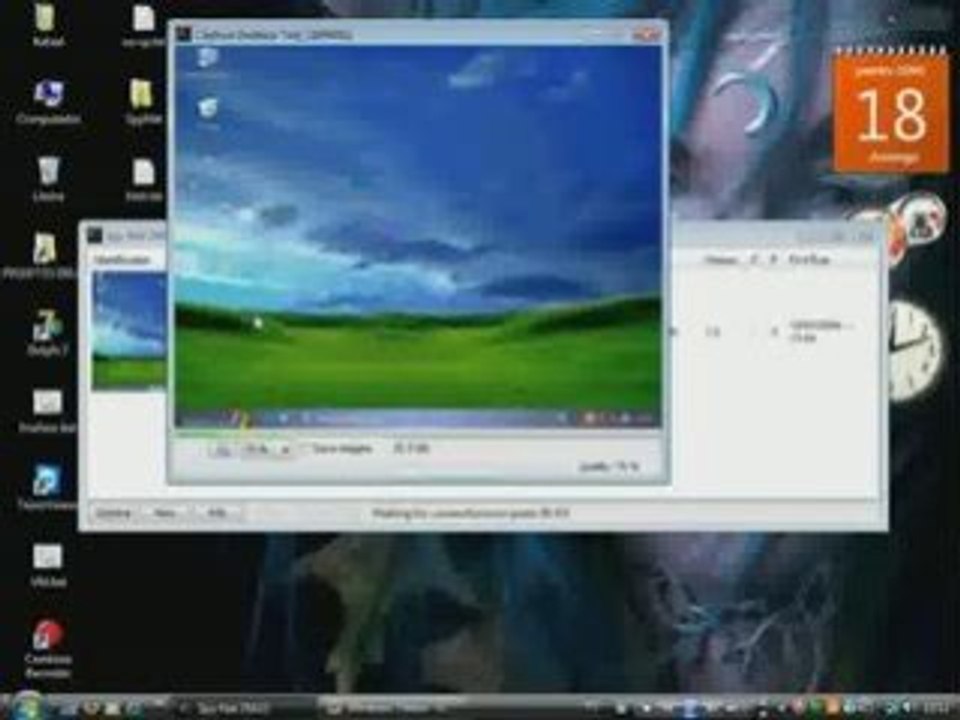Open the interval dropdown in remote desktop window
The height and width of the screenshot is (720, 960).
[x=267, y=449]
